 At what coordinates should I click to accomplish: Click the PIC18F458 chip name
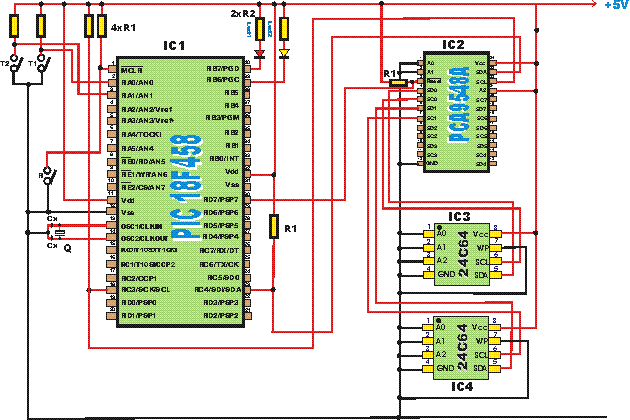pos(186,188)
